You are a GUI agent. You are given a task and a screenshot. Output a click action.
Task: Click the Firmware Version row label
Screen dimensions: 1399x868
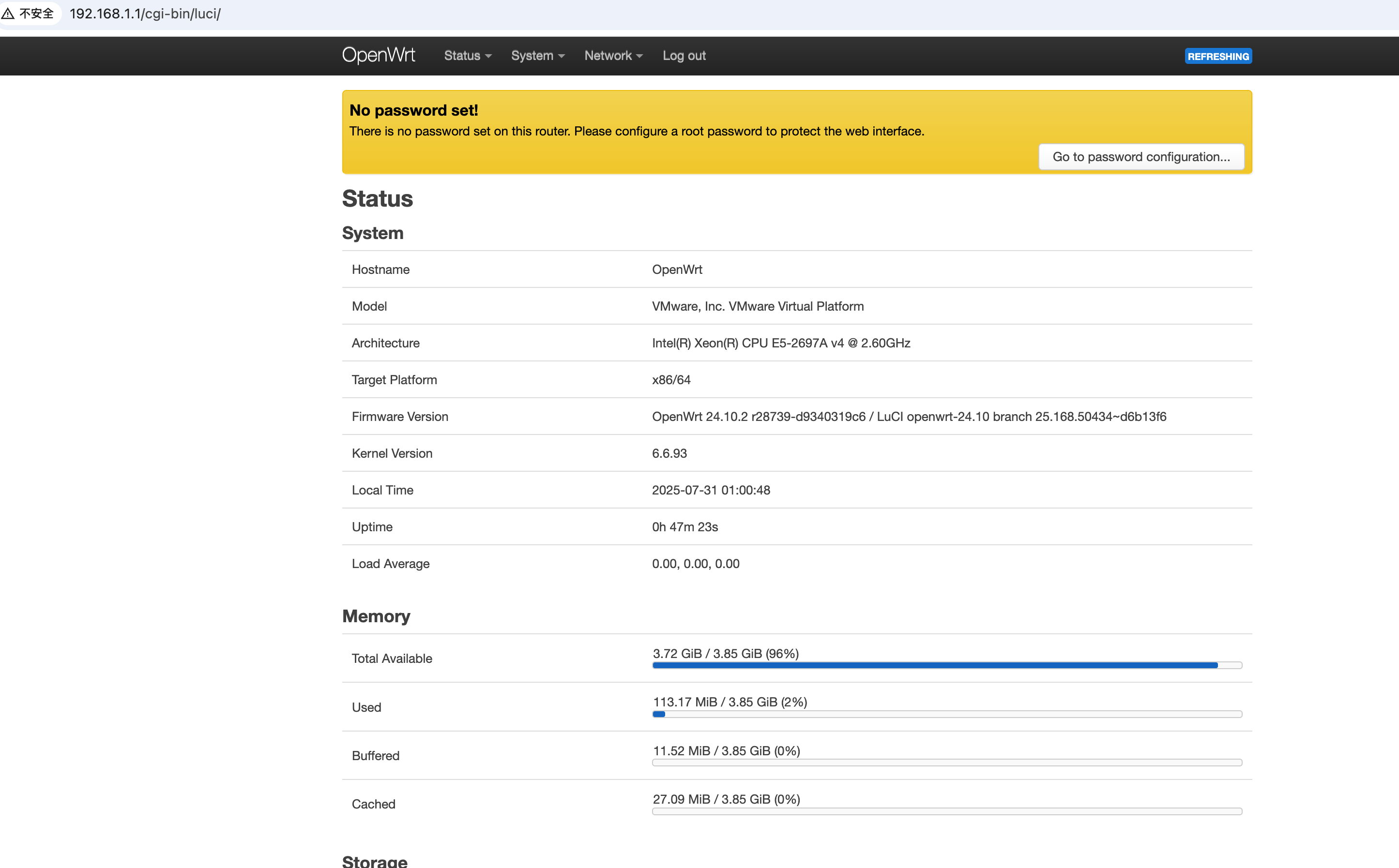pos(400,416)
